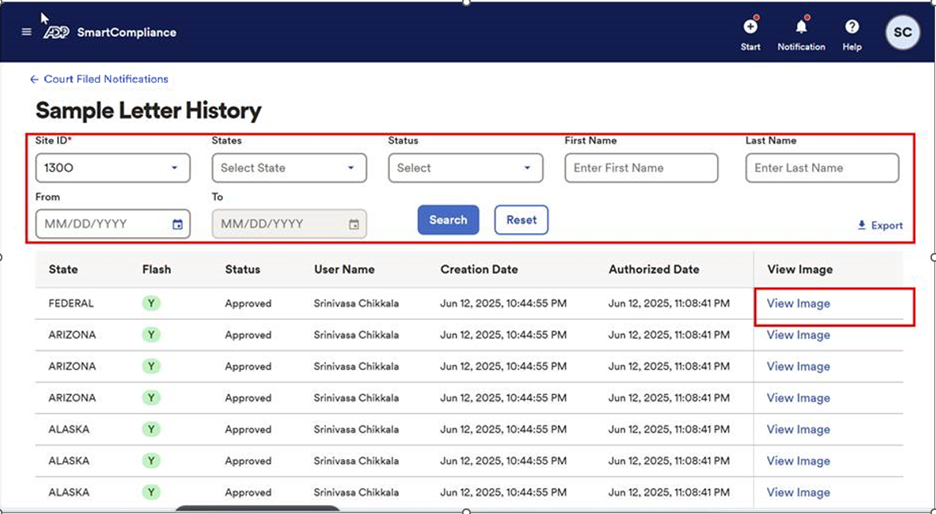The width and height of the screenshot is (936, 514).
Task: Click the Search button
Action: point(448,220)
